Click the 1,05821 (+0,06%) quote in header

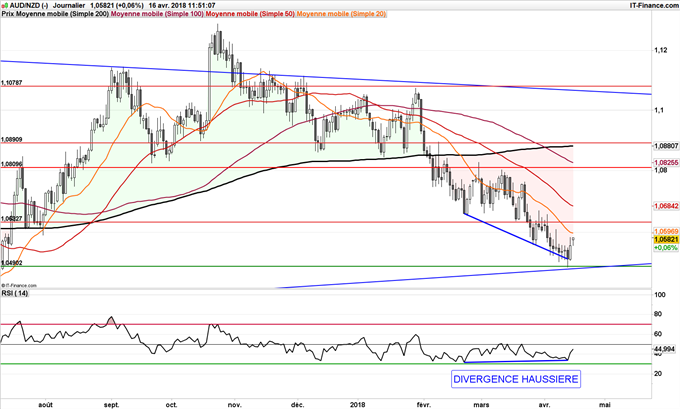coord(117,5)
